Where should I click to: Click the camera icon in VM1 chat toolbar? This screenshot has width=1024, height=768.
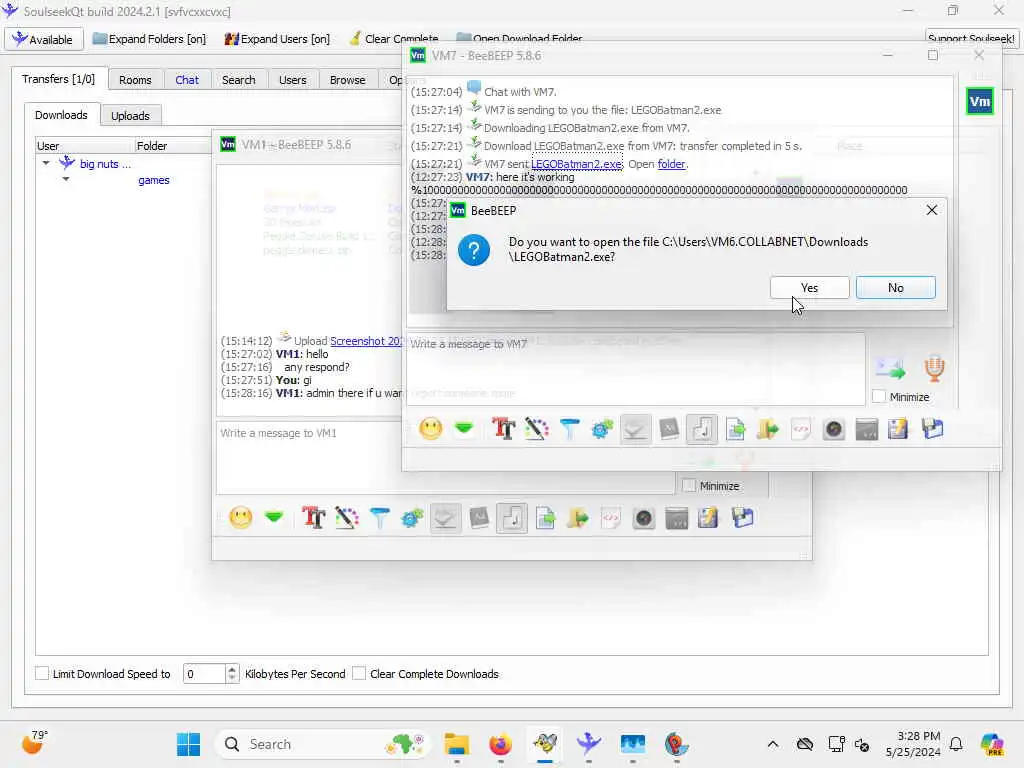pyautogui.click(x=644, y=518)
